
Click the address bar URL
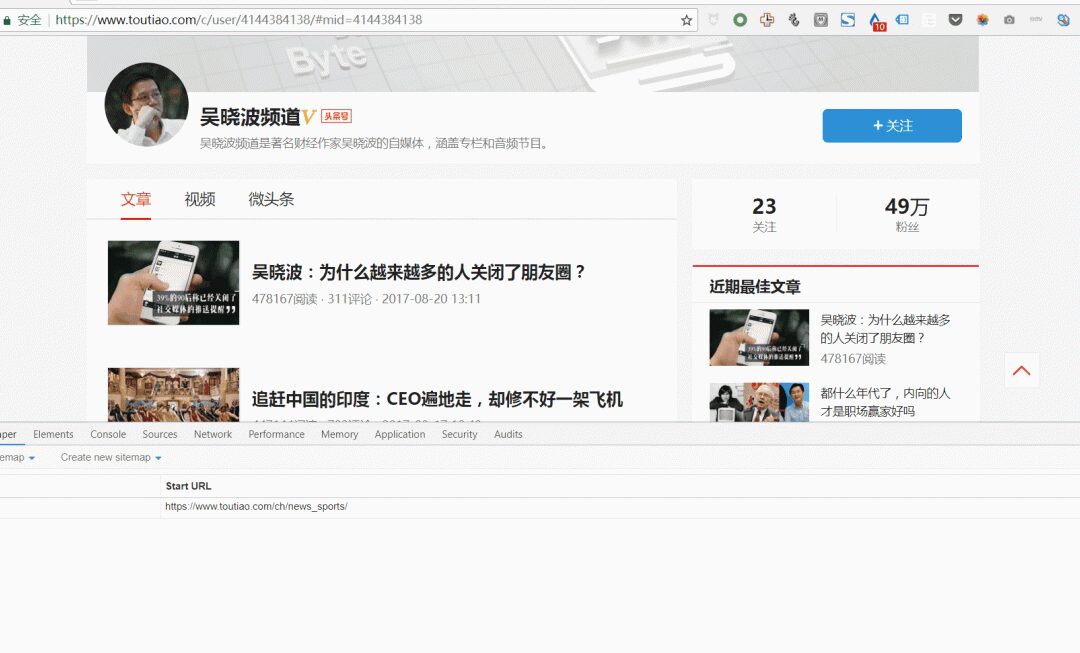click(x=238, y=20)
